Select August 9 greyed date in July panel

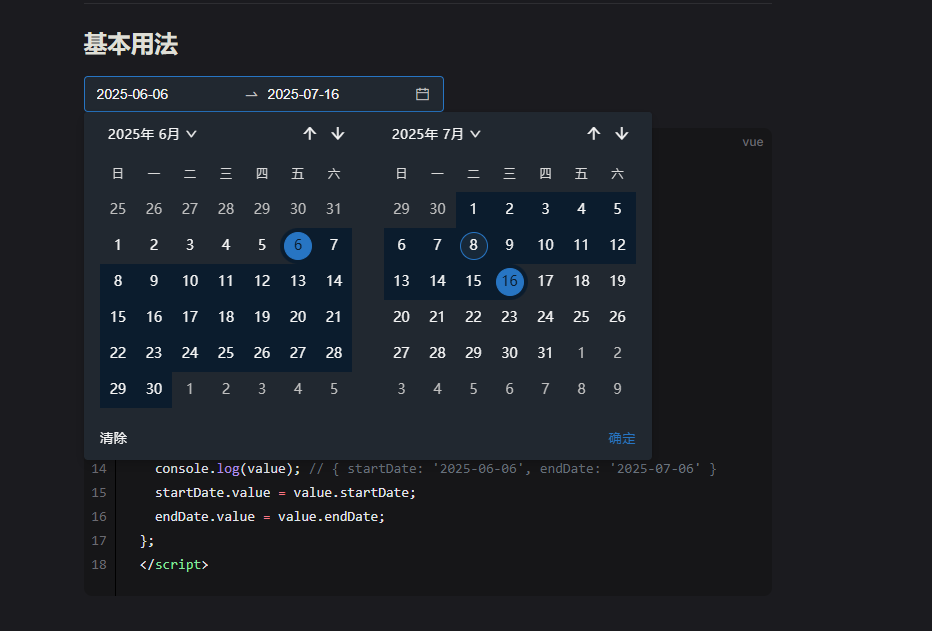pyautogui.click(x=617, y=389)
